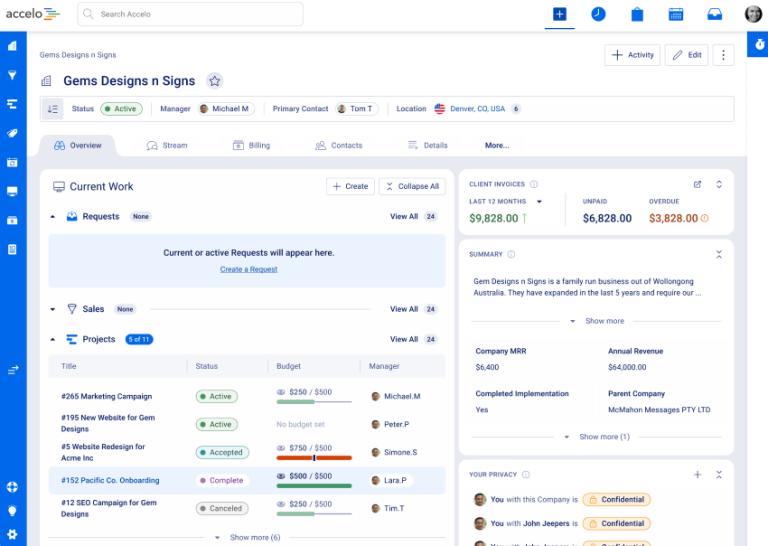Screen dimensions: 768x546
Task: Favorite Gems Designs n Signs with star icon
Action: pyautogui.click(x=214, y=81)
